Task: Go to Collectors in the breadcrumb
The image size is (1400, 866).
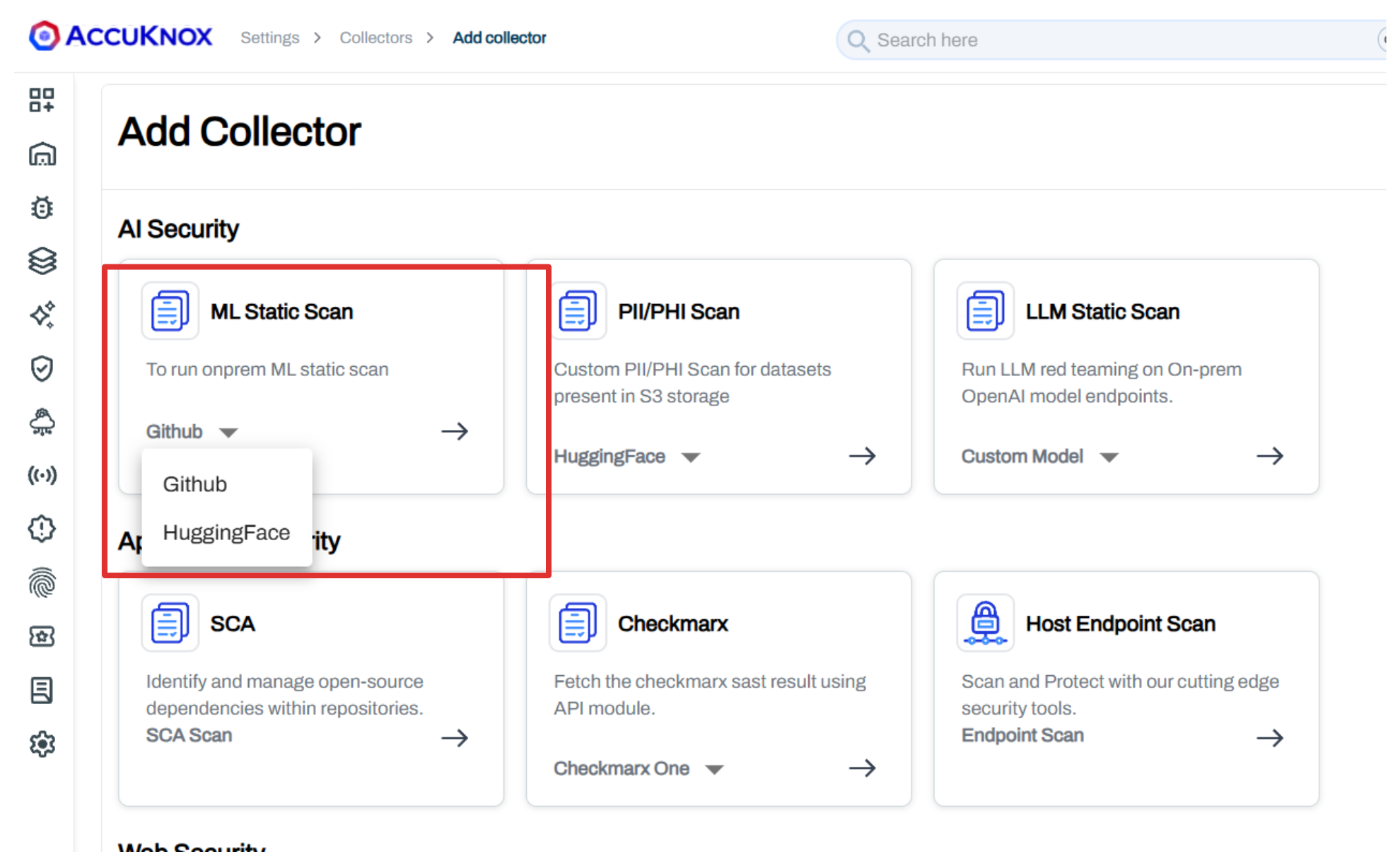Action: click(376, 37)
